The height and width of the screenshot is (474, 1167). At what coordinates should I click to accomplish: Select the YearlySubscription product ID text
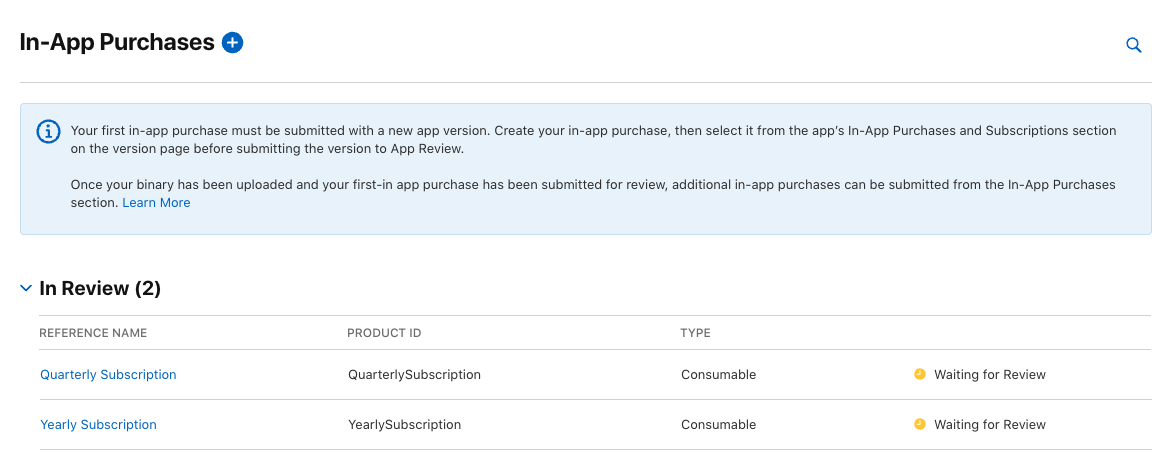404,424
